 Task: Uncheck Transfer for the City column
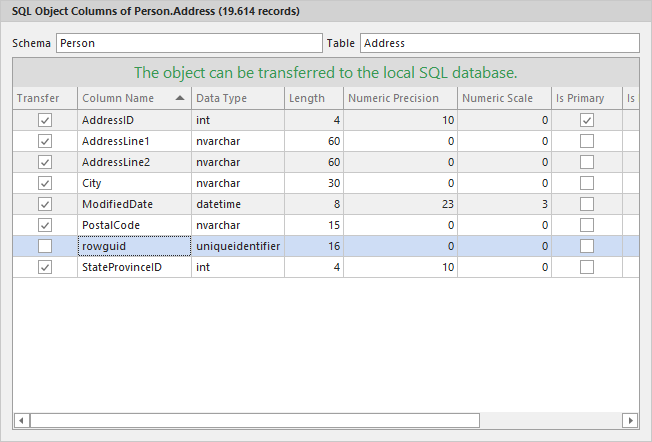(x=45, y=183)
